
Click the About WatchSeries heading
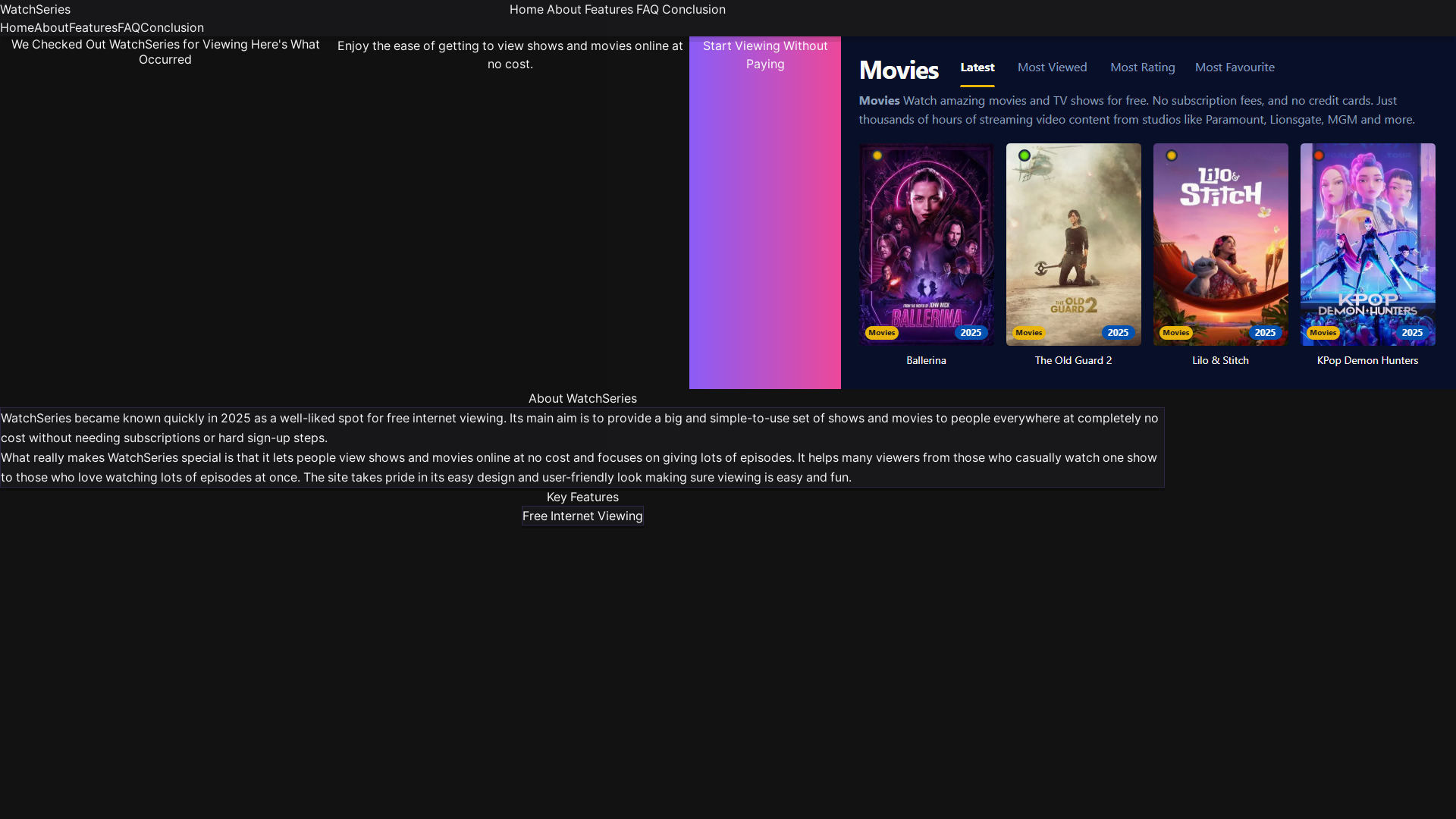coord(582,398)
